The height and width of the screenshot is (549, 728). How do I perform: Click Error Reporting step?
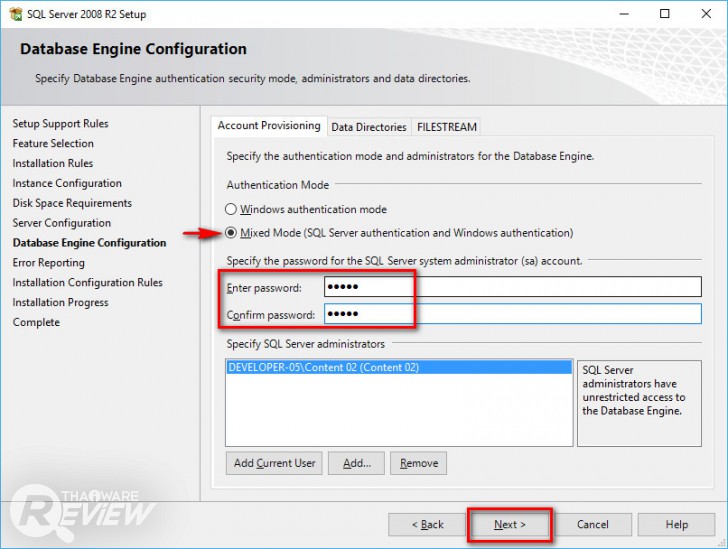point(48,263)
